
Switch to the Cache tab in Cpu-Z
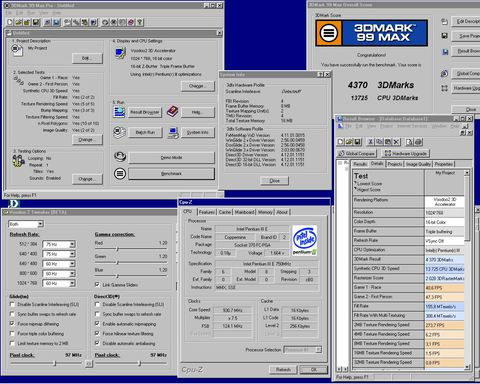(x=225, y=212)
